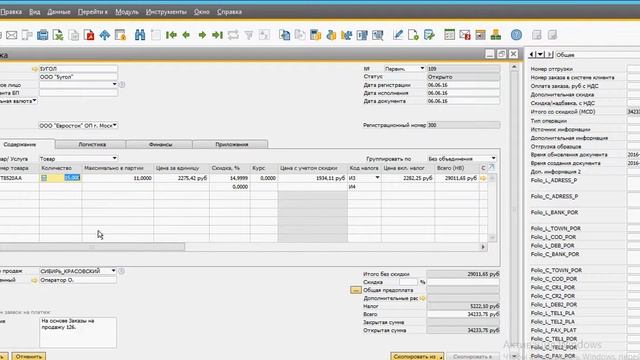
Task: Click the table horizontal scrollbar thumb
Action: (x=92, y=247)
